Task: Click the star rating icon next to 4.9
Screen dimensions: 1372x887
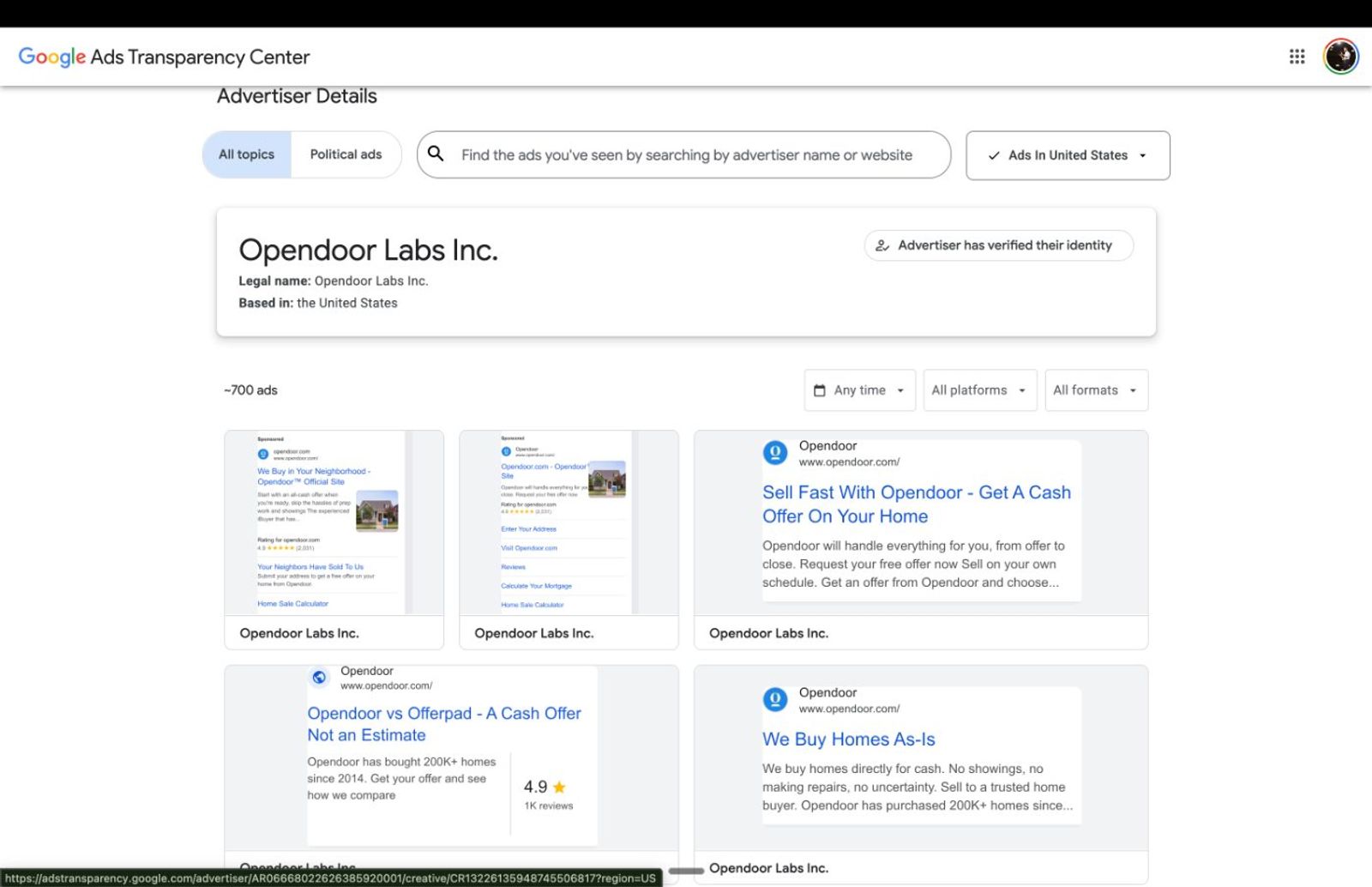Action: coord(559,787)
